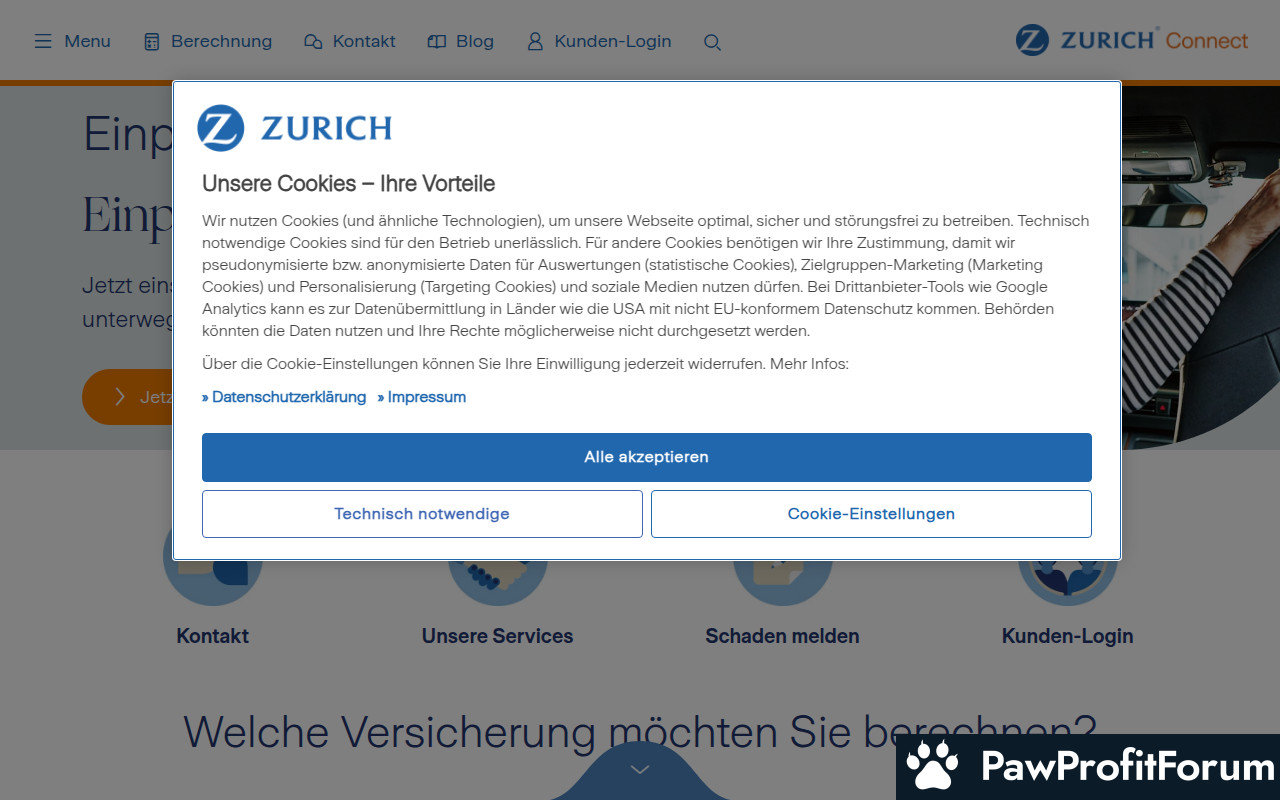The width and height of the screenshot is (1280, 800).
Task: Click heading Welche Versicherung möchten Sie berechnen
Action: pyautogui.click(x=640, y=733)
